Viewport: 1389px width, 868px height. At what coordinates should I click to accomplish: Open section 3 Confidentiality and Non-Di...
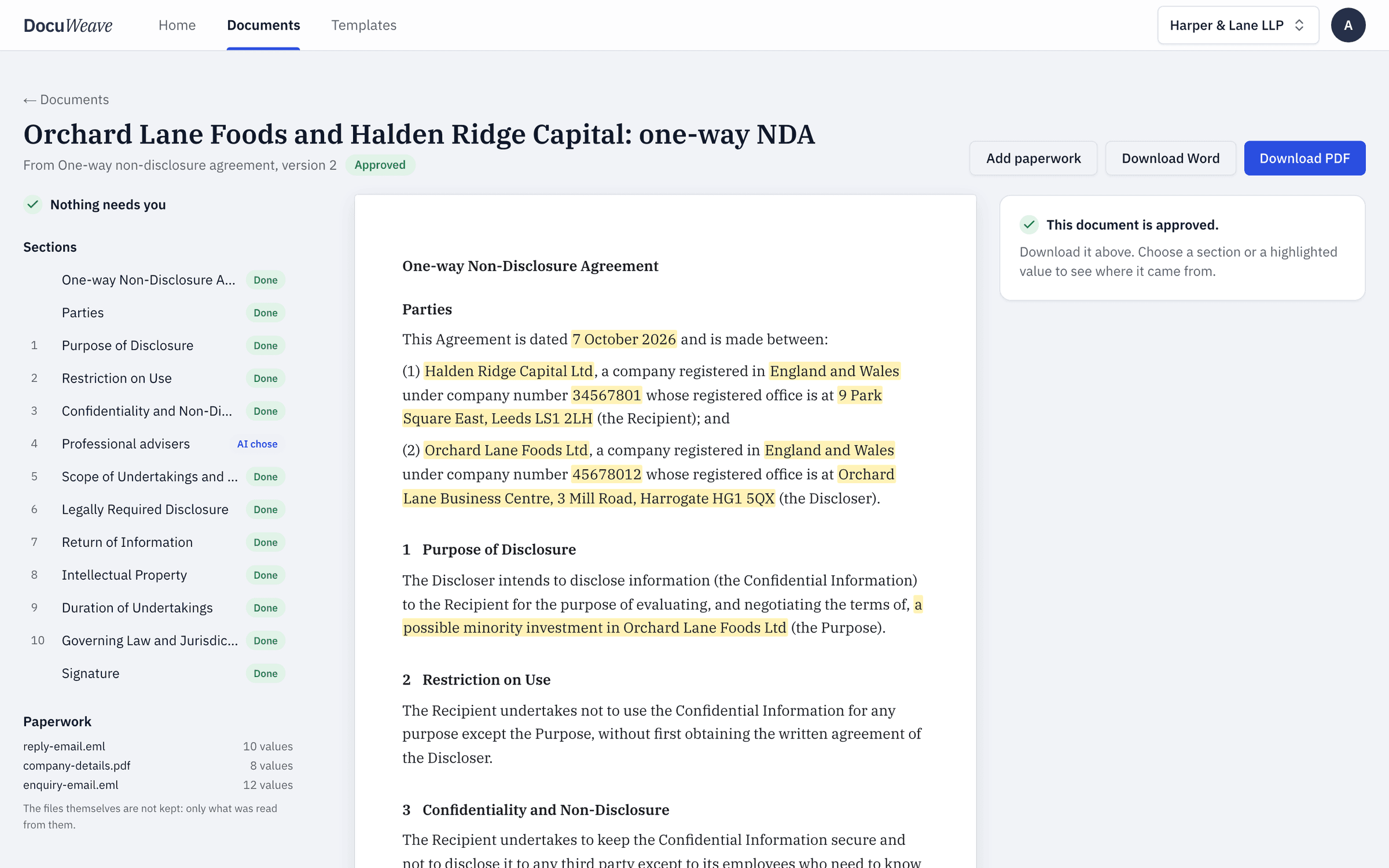pos(158,411)
